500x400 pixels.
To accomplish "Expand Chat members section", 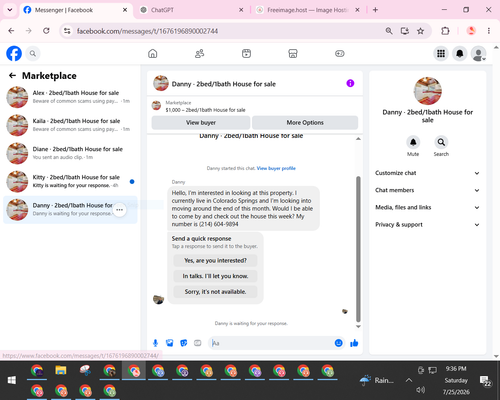I will (427, 190).
